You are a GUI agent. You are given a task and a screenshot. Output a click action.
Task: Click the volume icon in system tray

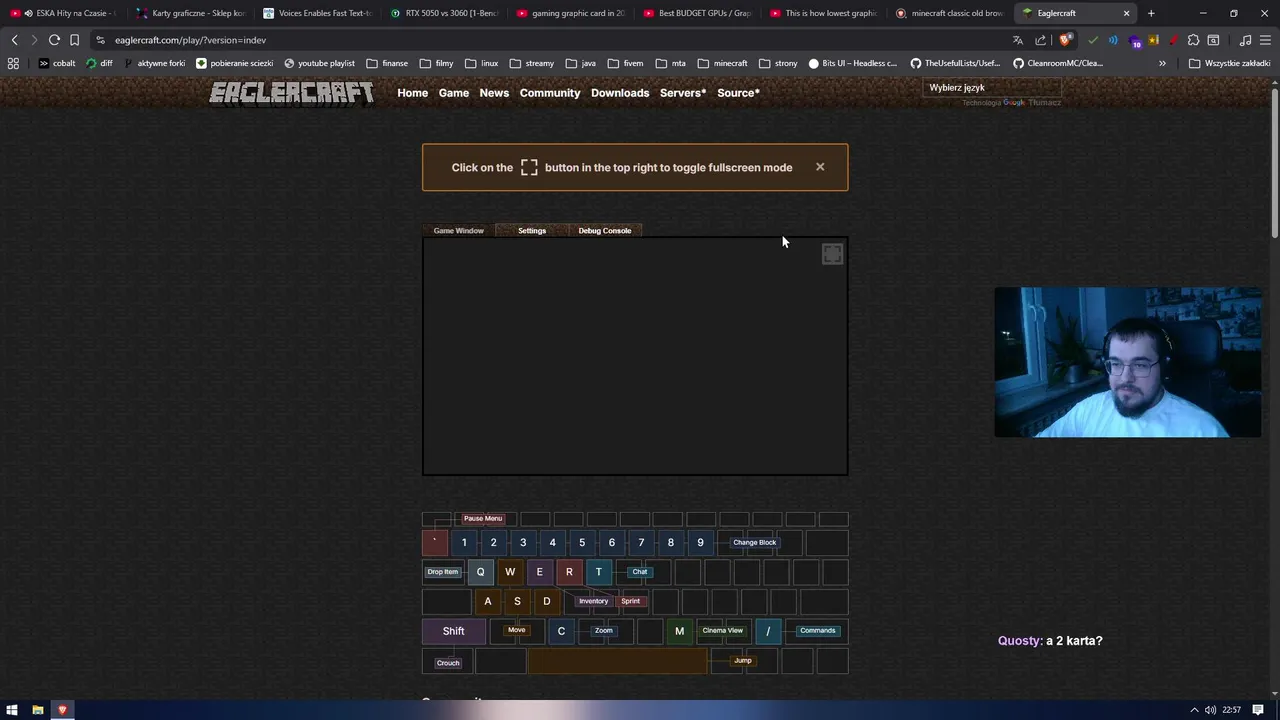[1210, 710]
